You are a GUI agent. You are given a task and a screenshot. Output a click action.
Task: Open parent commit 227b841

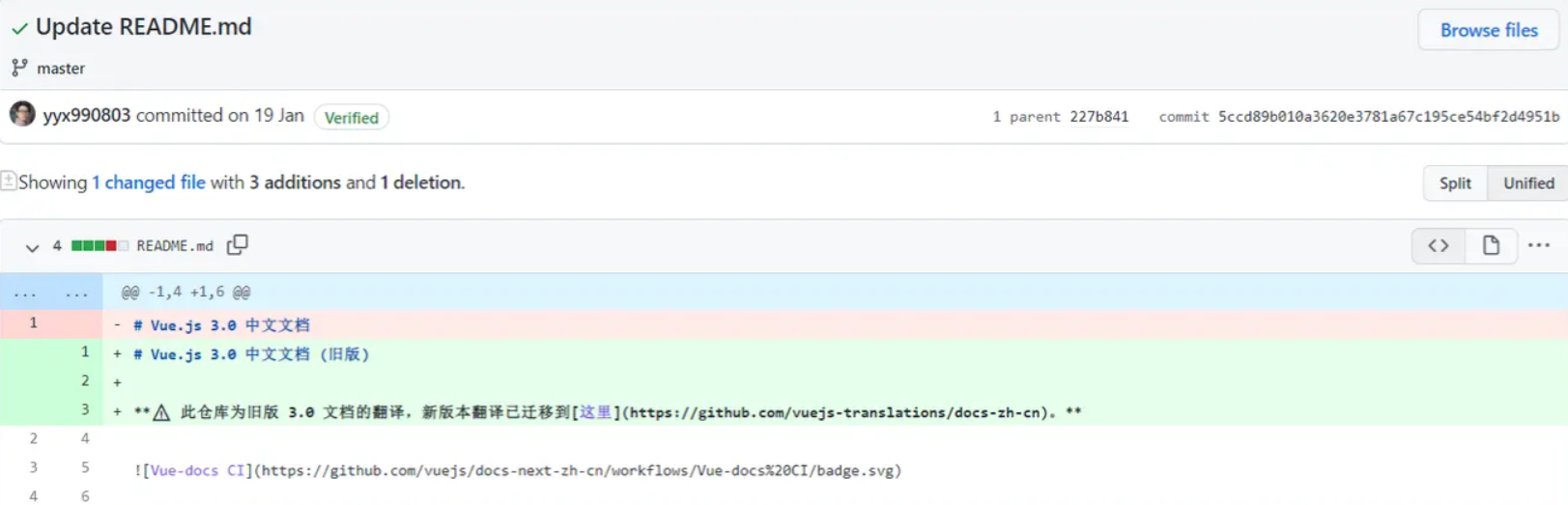click(x=1098, y=116)
